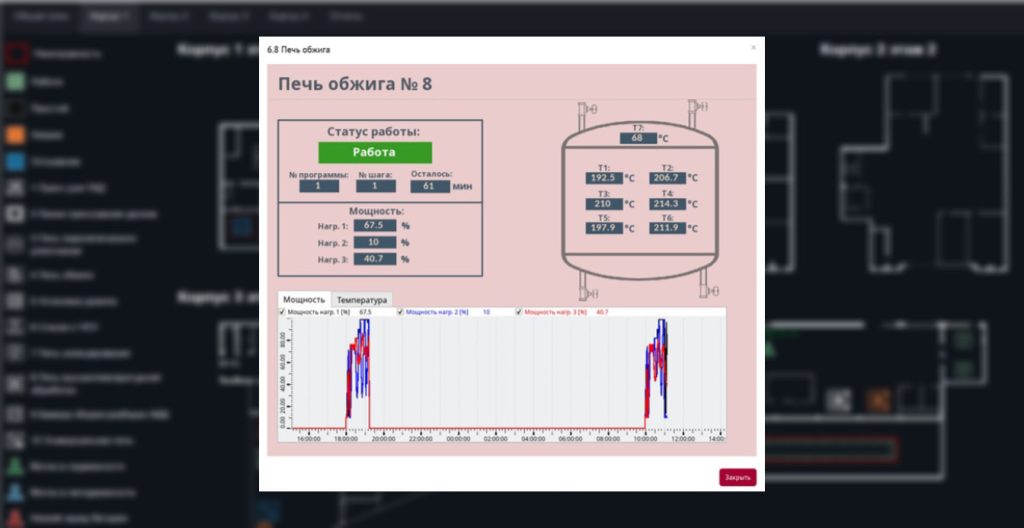The width and height of the screenshot is (1024, 528).
Task: Click the 00:00:00 mark on chart time axis
Action: click(x=458, y=438)
